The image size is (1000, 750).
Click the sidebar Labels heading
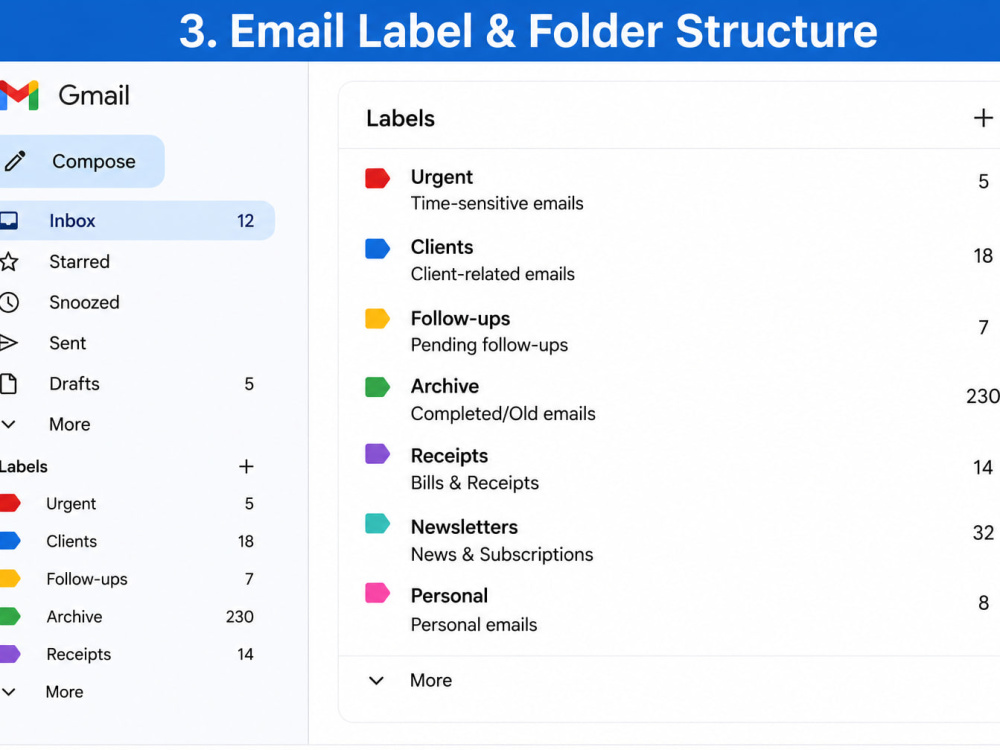point(24,467)
